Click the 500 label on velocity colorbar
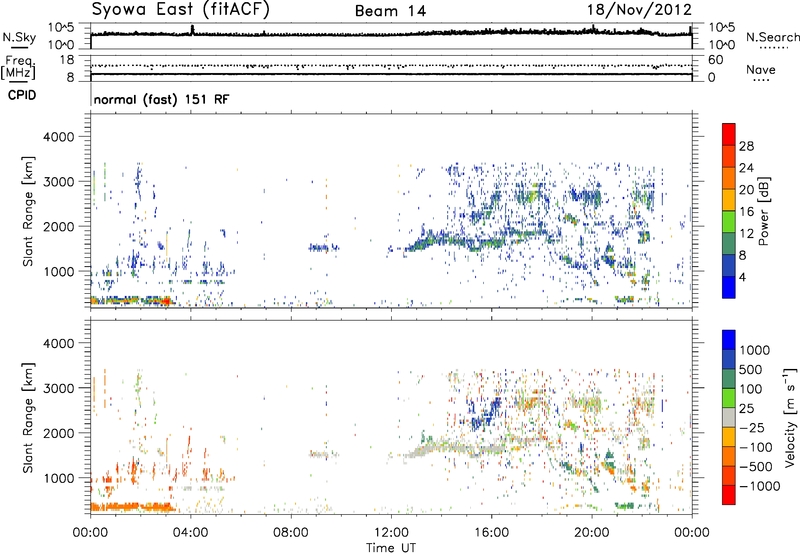Screen dimensions: 800x554 [x=751, y=370]
